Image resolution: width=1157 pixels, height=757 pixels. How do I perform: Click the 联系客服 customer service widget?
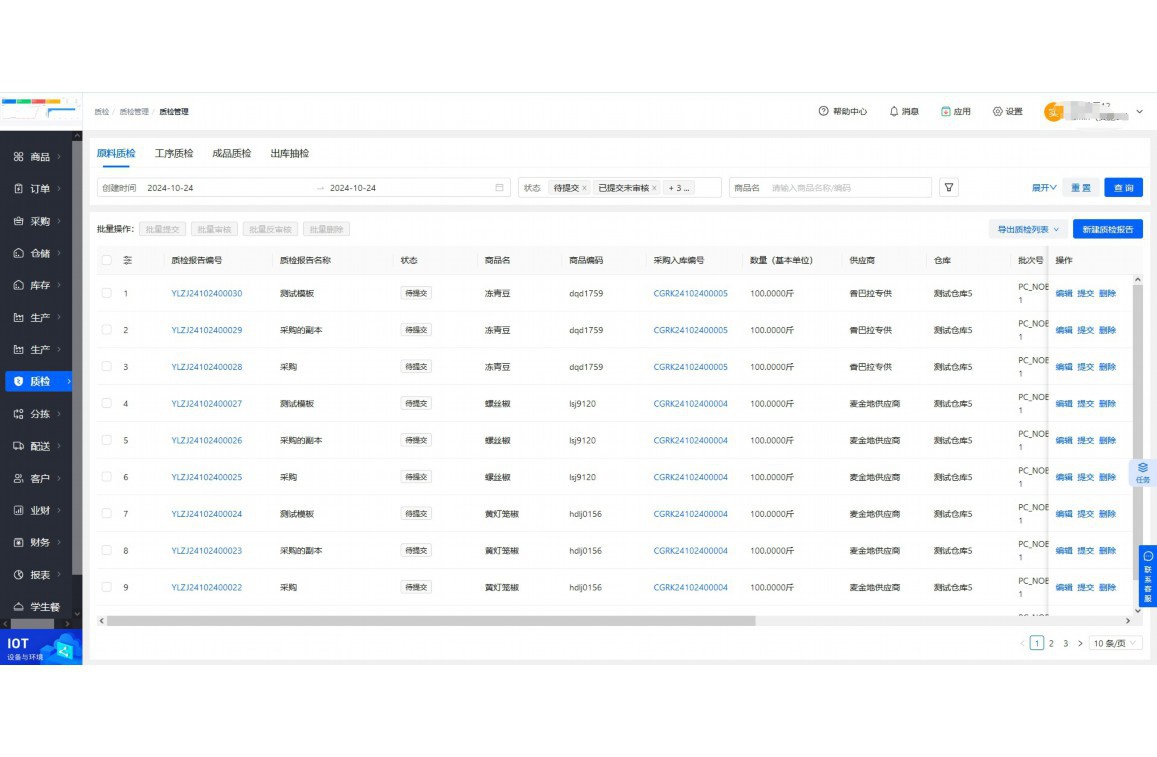click(1147, 577)
